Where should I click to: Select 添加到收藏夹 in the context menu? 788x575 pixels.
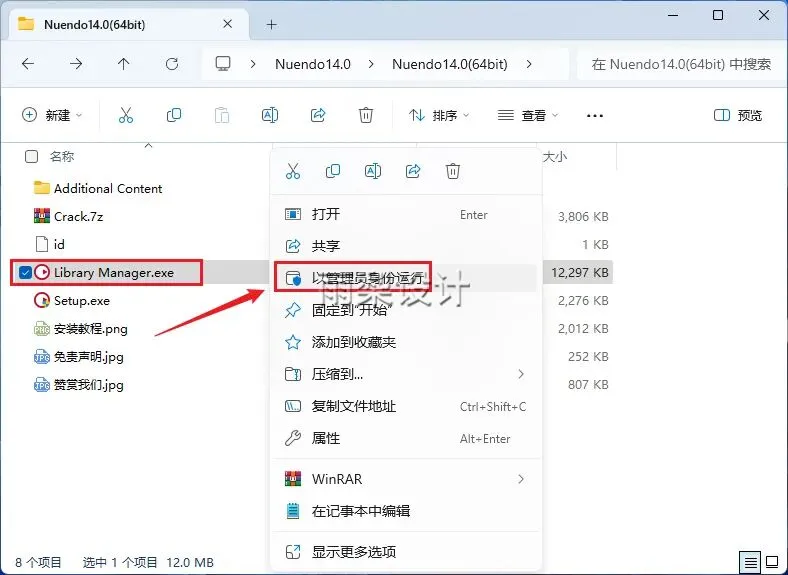click(x=406, y=342)
